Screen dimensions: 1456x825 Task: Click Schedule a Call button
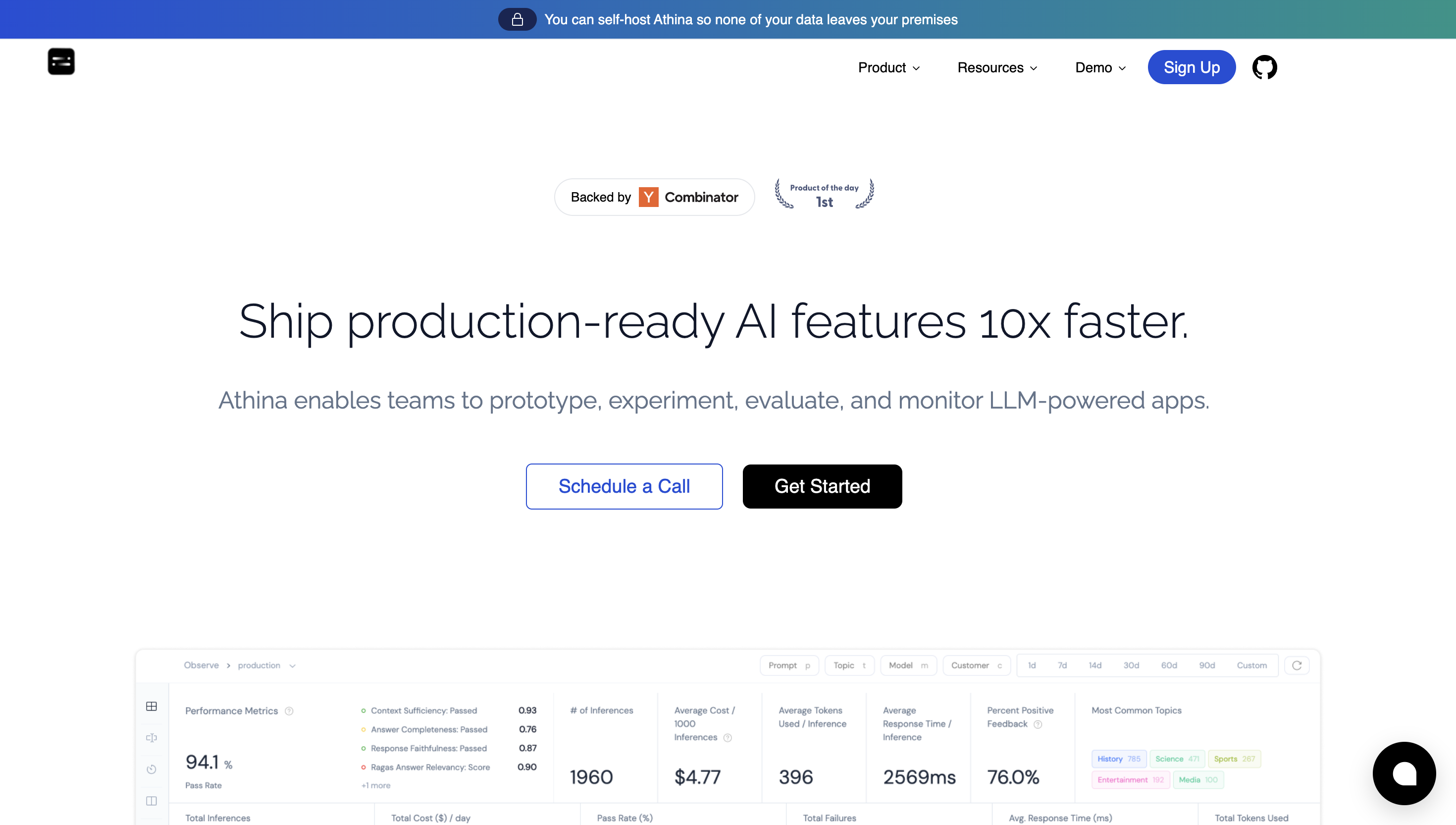624,486
